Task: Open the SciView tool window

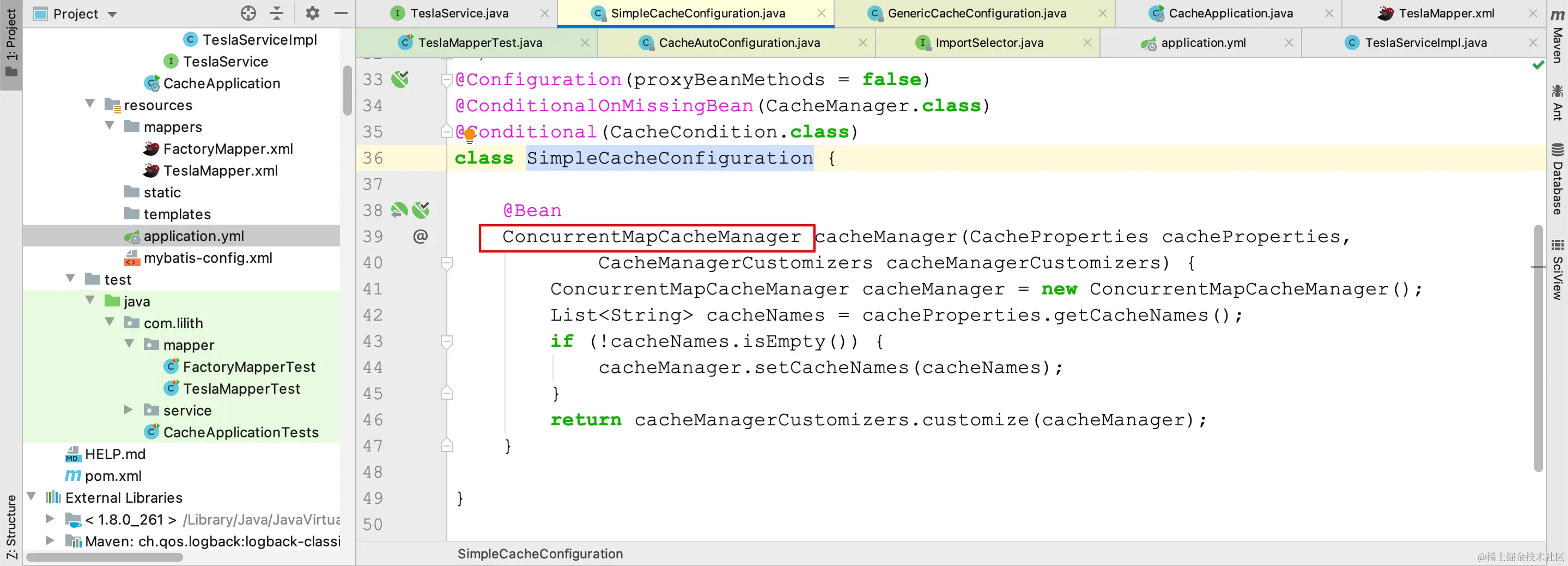Action: tap(1557, 269)
